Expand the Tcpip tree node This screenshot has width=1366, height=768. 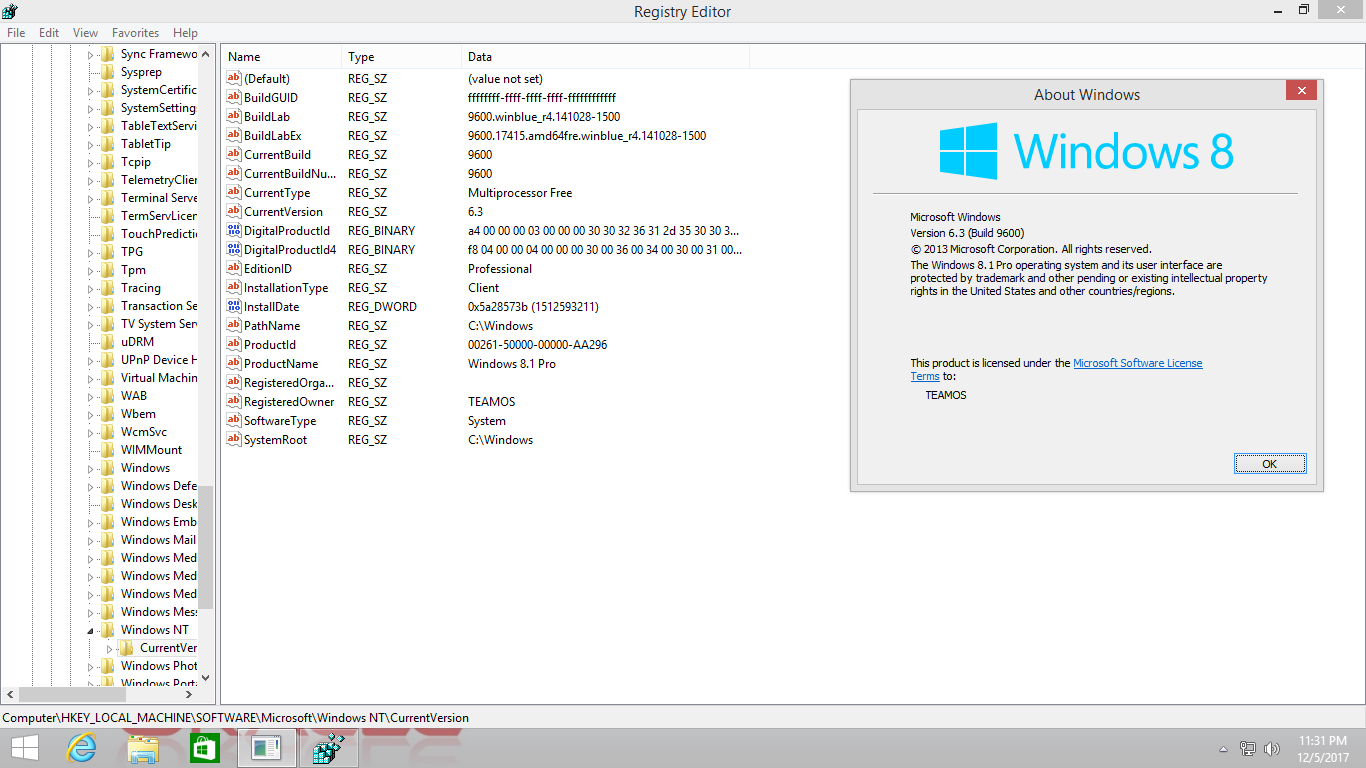pyautogui.click(x=90, y=162)
